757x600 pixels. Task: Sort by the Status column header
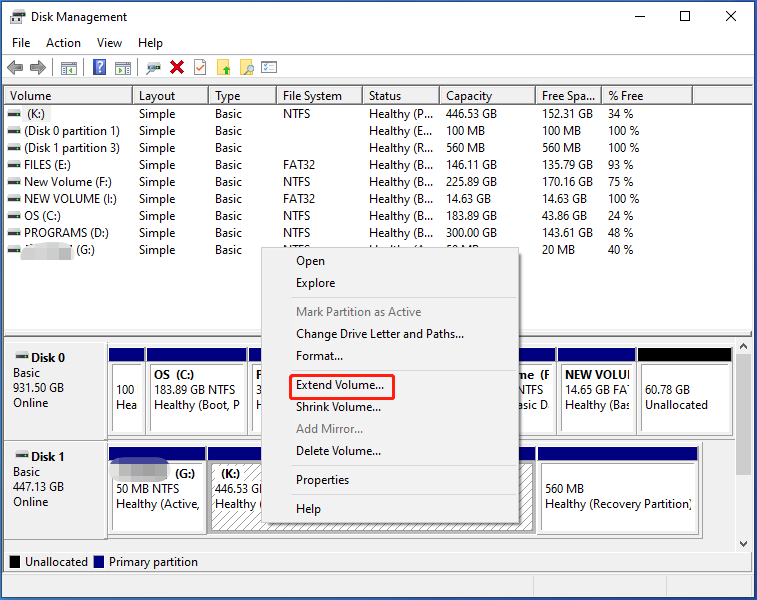pos(401,96)
